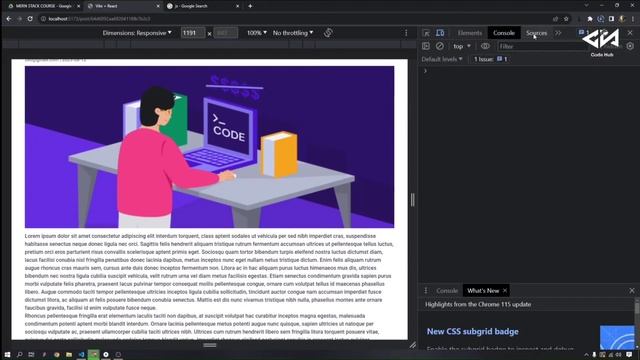
Task: Reload the page with refresh icon
Action: coord(30,18)
